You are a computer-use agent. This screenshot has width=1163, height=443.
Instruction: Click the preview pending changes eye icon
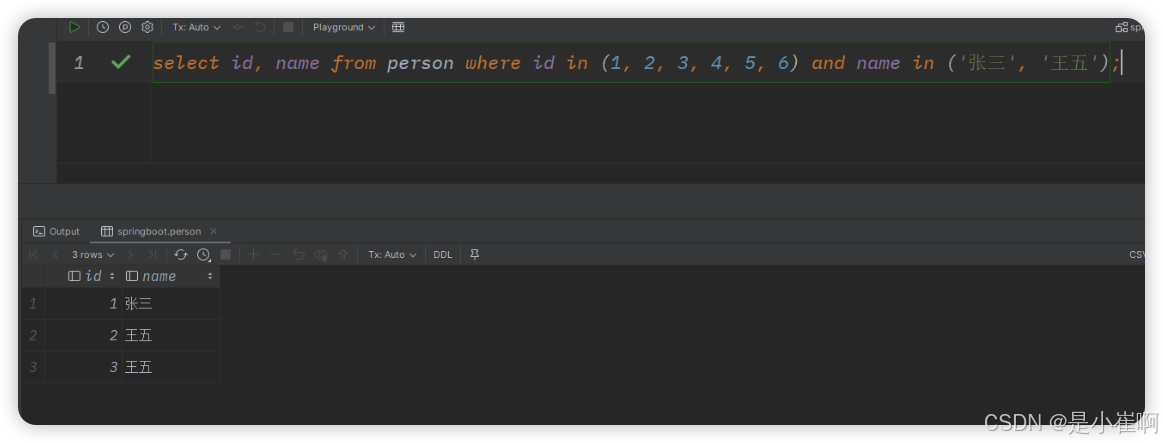pos(321,255)
